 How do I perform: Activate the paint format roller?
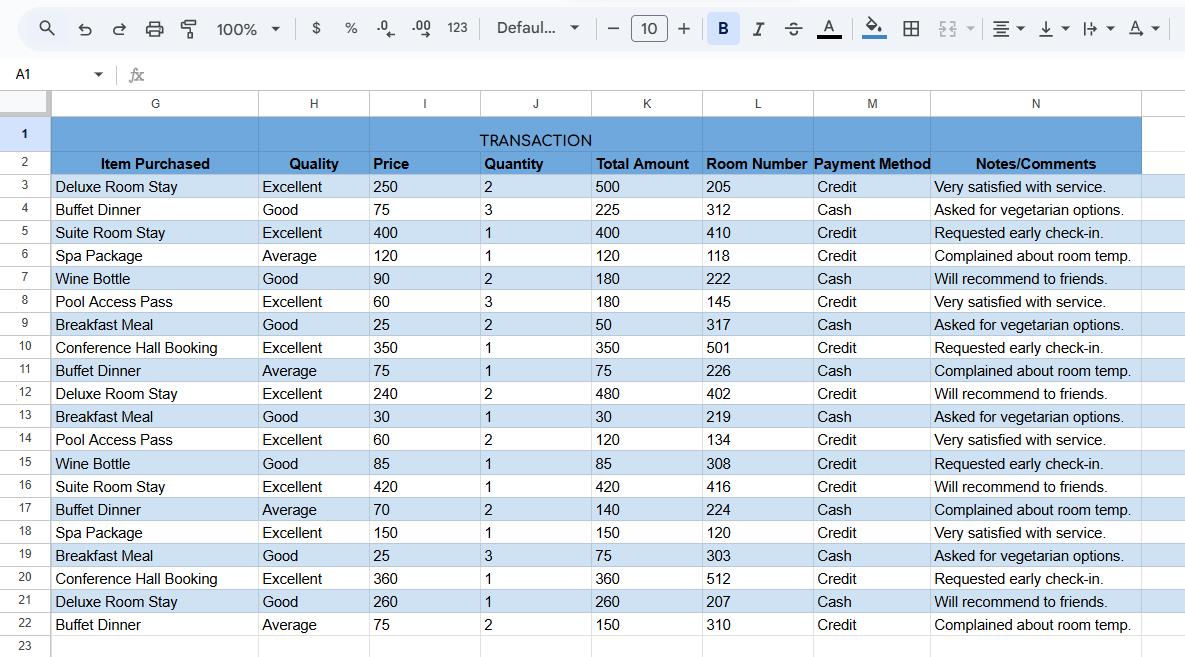pos(189,29)
